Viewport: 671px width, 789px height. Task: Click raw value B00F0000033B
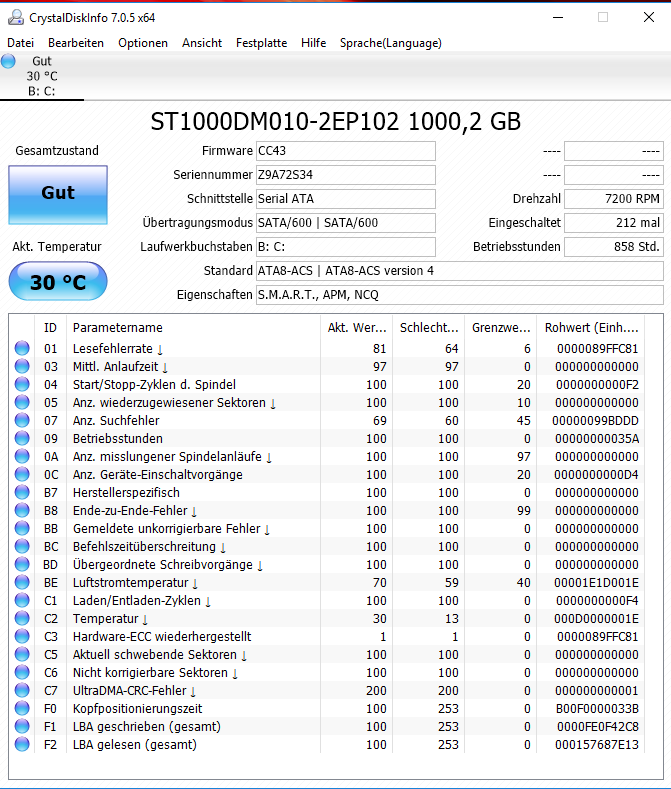[x=598, y=708]
